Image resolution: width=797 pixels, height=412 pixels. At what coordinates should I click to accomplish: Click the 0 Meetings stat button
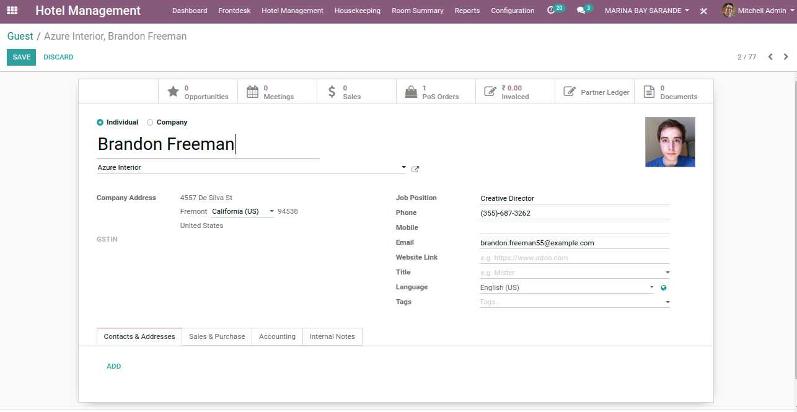click(278, 91)
